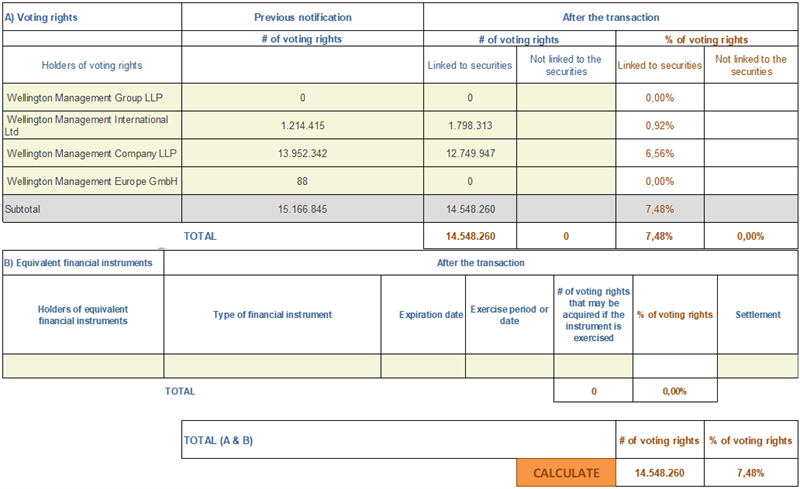Select linked to securities value 1.798.313
The image size is (800, 489).
click(x=470, y=125)
